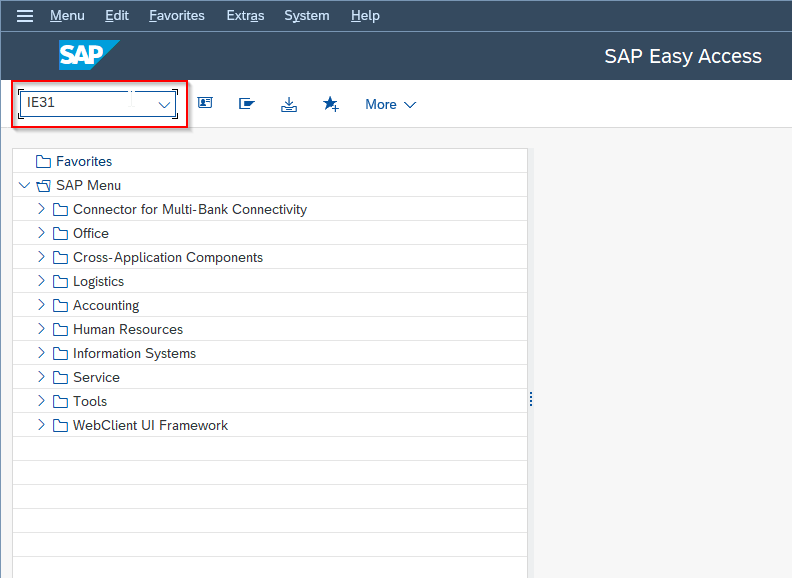Screen dimensions: 792x578
Task: Click the Tools folder icon
Action: [x=60, y=402]
